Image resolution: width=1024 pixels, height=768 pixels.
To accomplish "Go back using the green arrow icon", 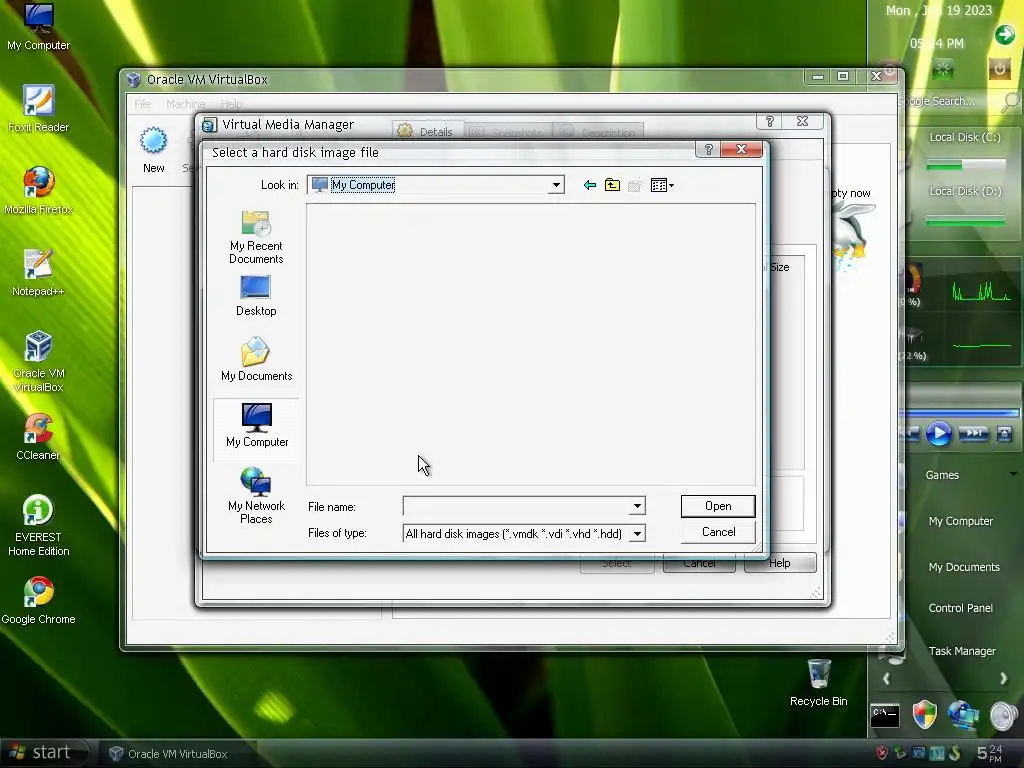I will (x=590, y=185).
